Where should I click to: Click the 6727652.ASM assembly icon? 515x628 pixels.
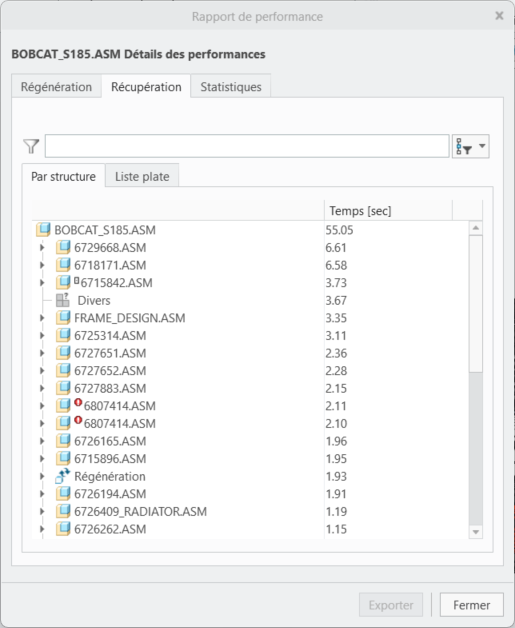point(63,371)
